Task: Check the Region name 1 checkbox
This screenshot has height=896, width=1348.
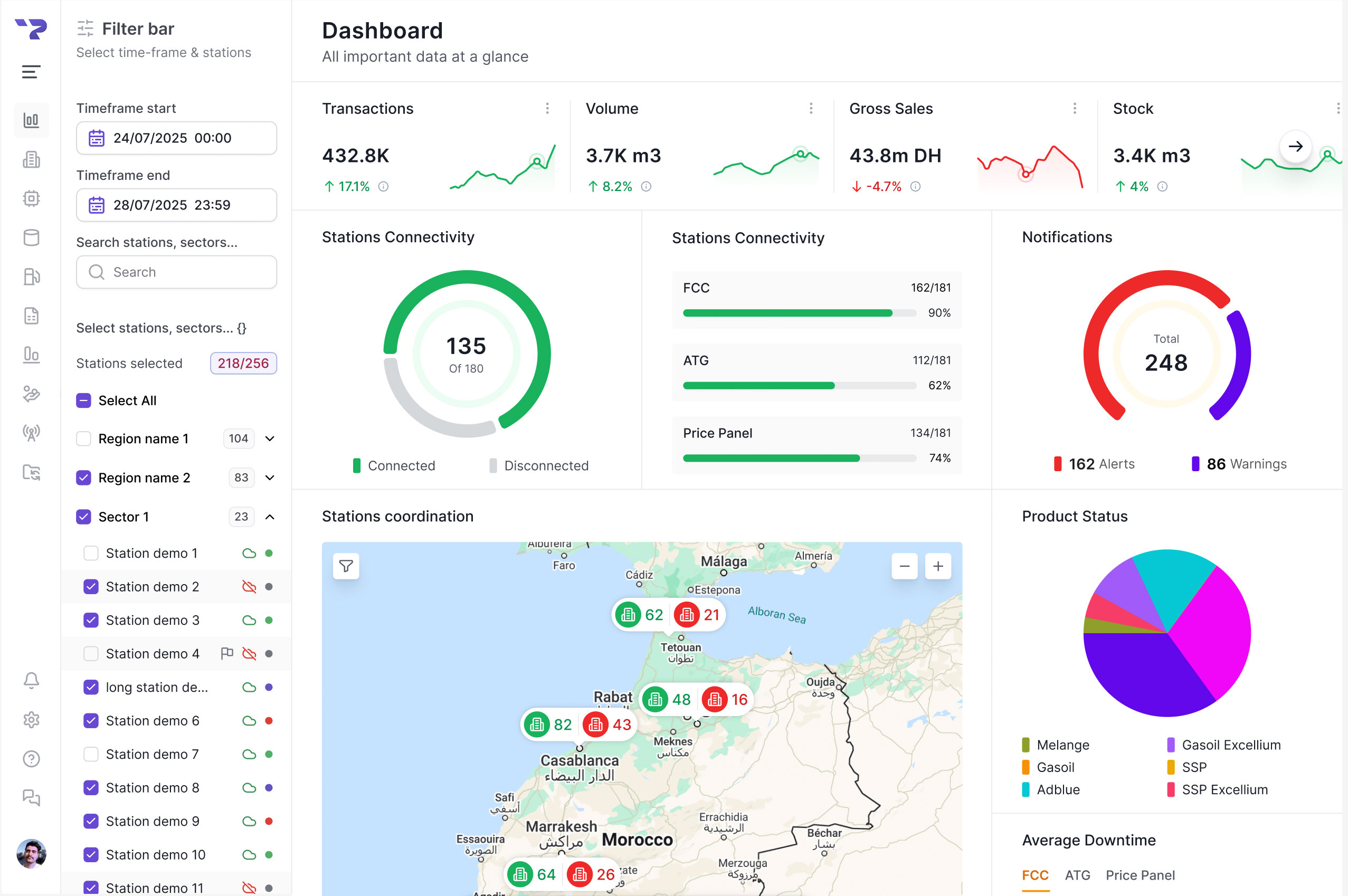Action: coord(83,439)
